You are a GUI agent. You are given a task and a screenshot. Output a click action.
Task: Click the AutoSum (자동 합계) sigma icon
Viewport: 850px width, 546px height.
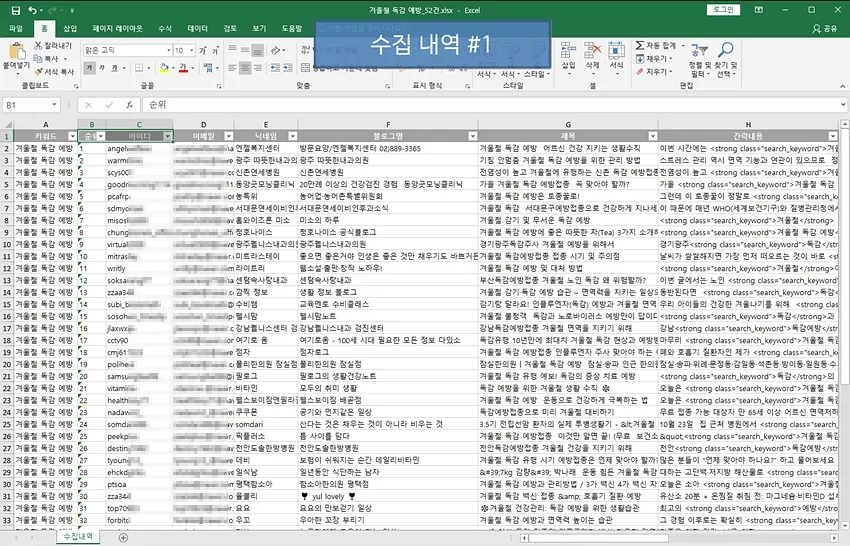[x=640, y=46]
